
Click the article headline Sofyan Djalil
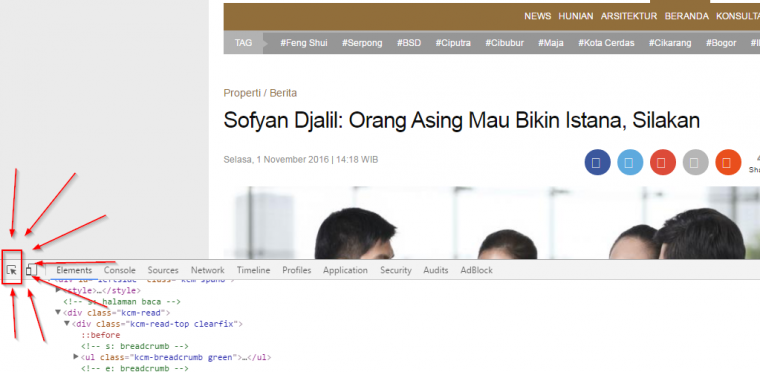(461, 121)
